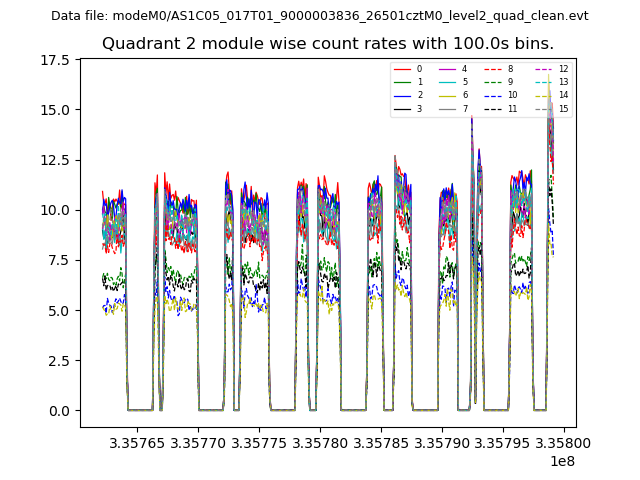Click the plot title about Quadrant 2 count rates

point(328,44)
